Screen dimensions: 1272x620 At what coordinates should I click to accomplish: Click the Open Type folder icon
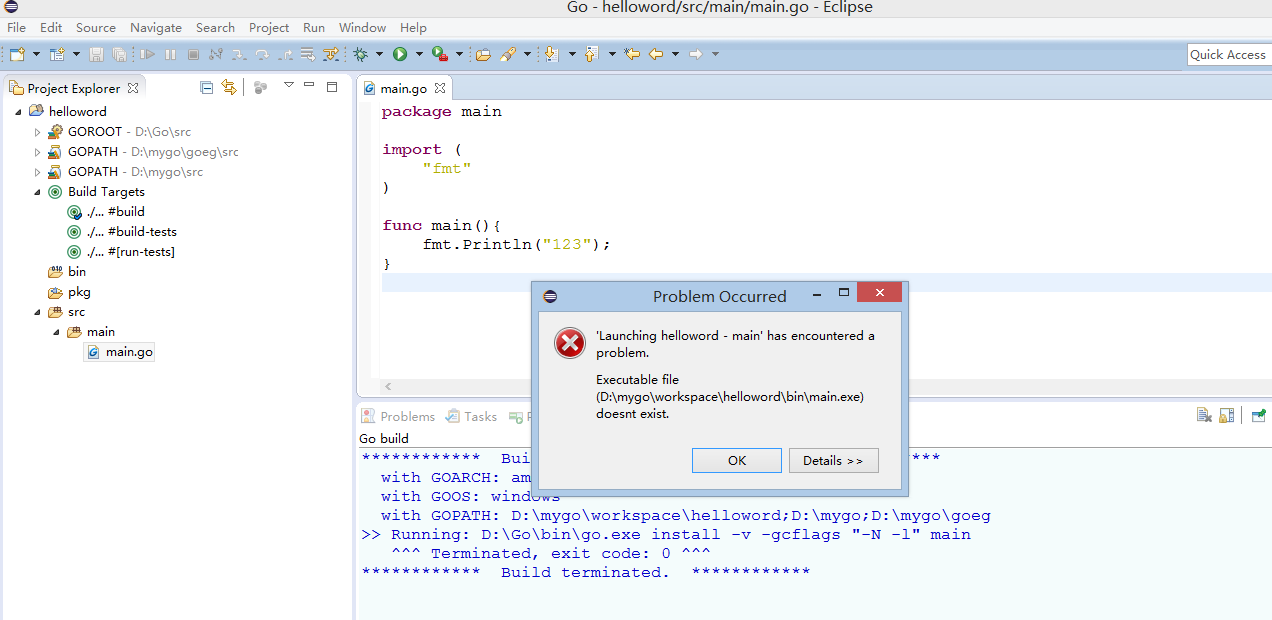[x=483, y=54]
